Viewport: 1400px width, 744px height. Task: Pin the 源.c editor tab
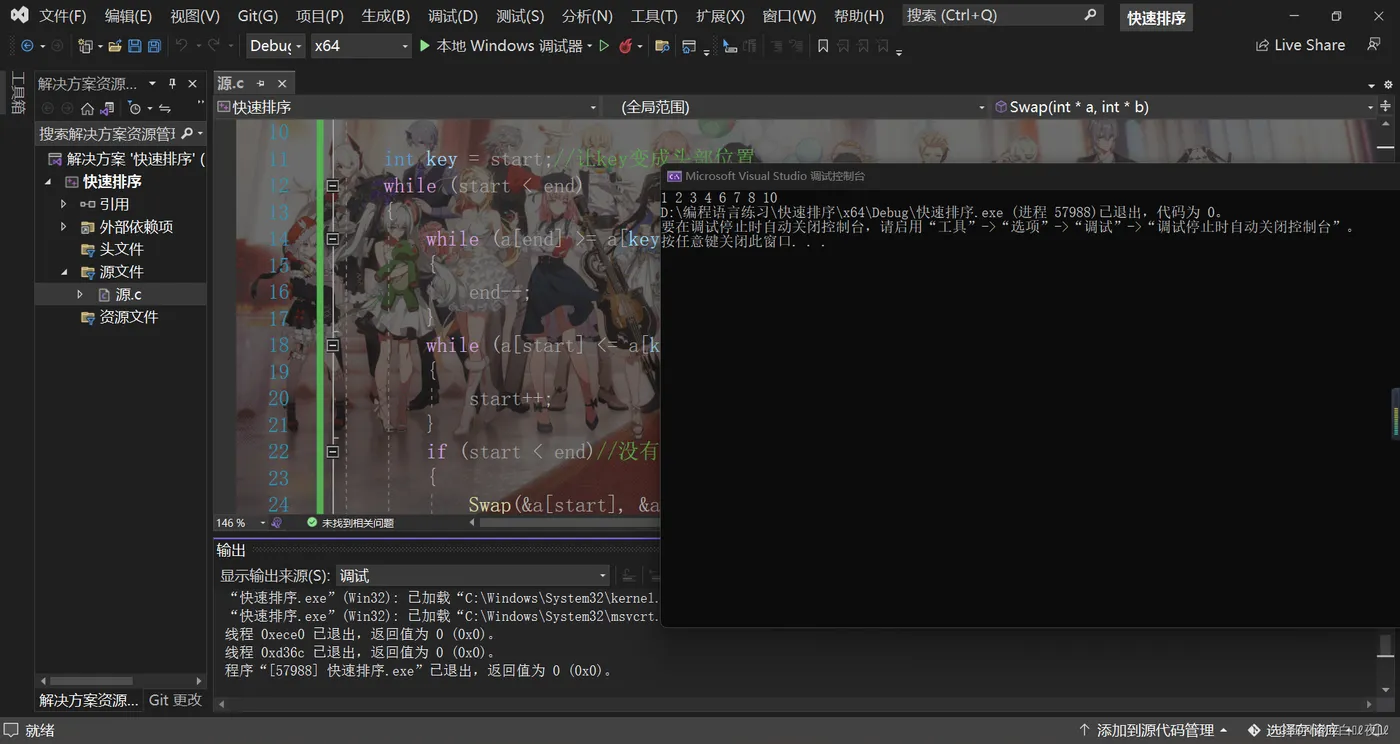click(x=261, y=83)
